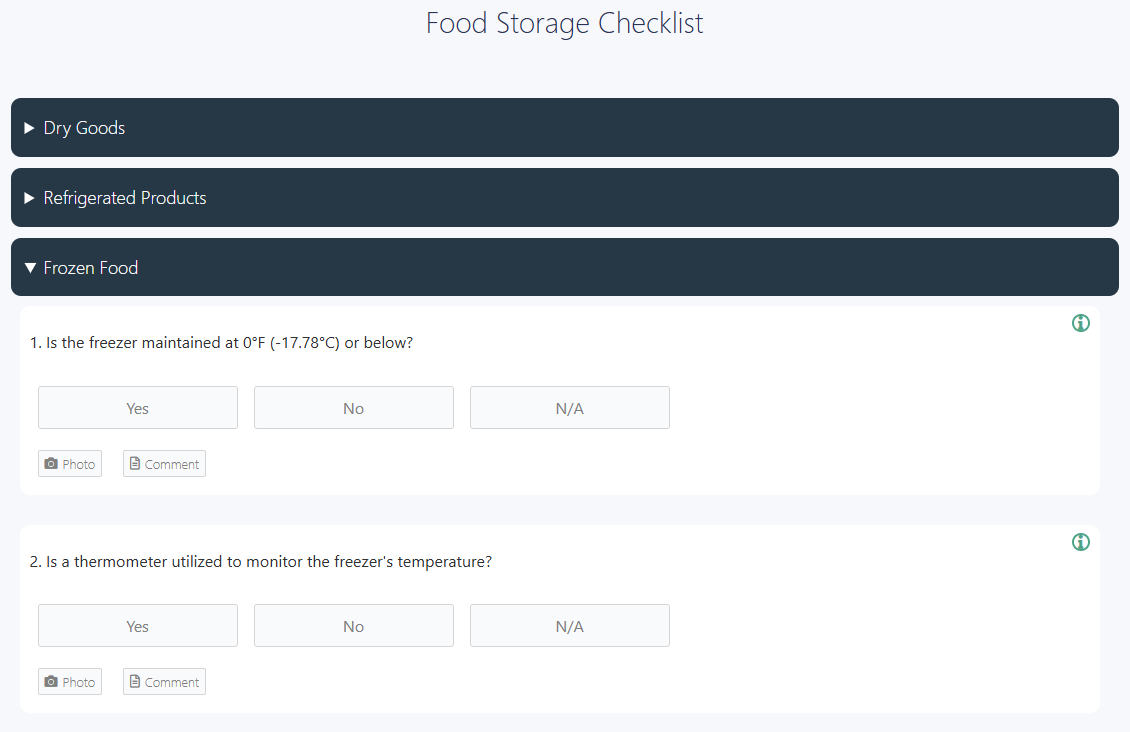This screenshot has width=1130, height=732.
Task: Choose N/A for the thermometer question
Action: pyautogui.click(x=569, y=625)
